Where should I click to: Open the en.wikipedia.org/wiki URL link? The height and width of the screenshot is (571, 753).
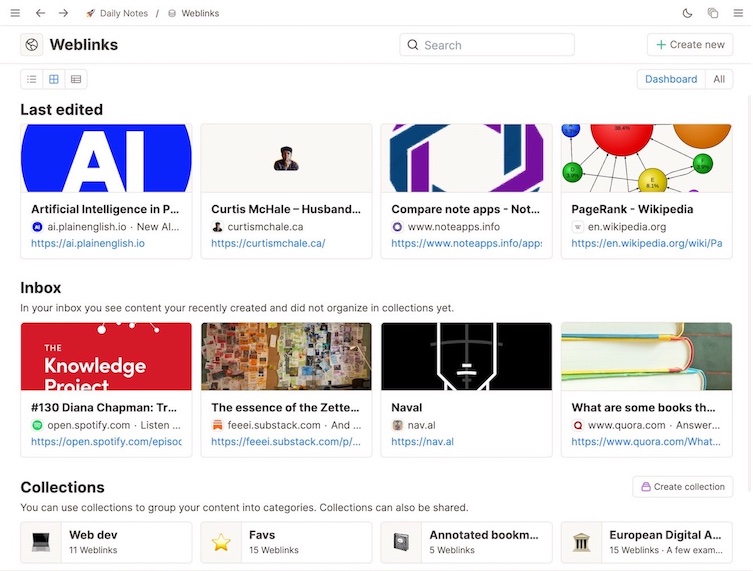tap(646, 243)
